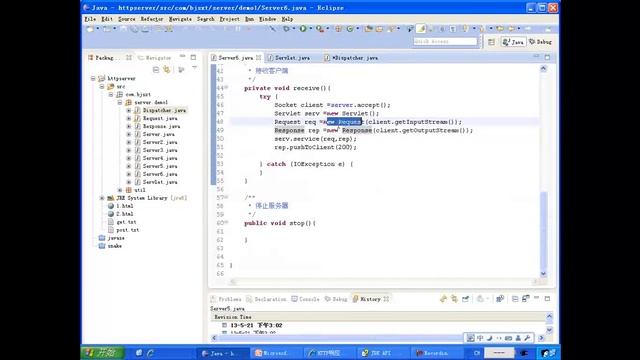This screenshot has height=360, width=640.
Task: Click History Collapse All icon
Action: pos(515,299)
